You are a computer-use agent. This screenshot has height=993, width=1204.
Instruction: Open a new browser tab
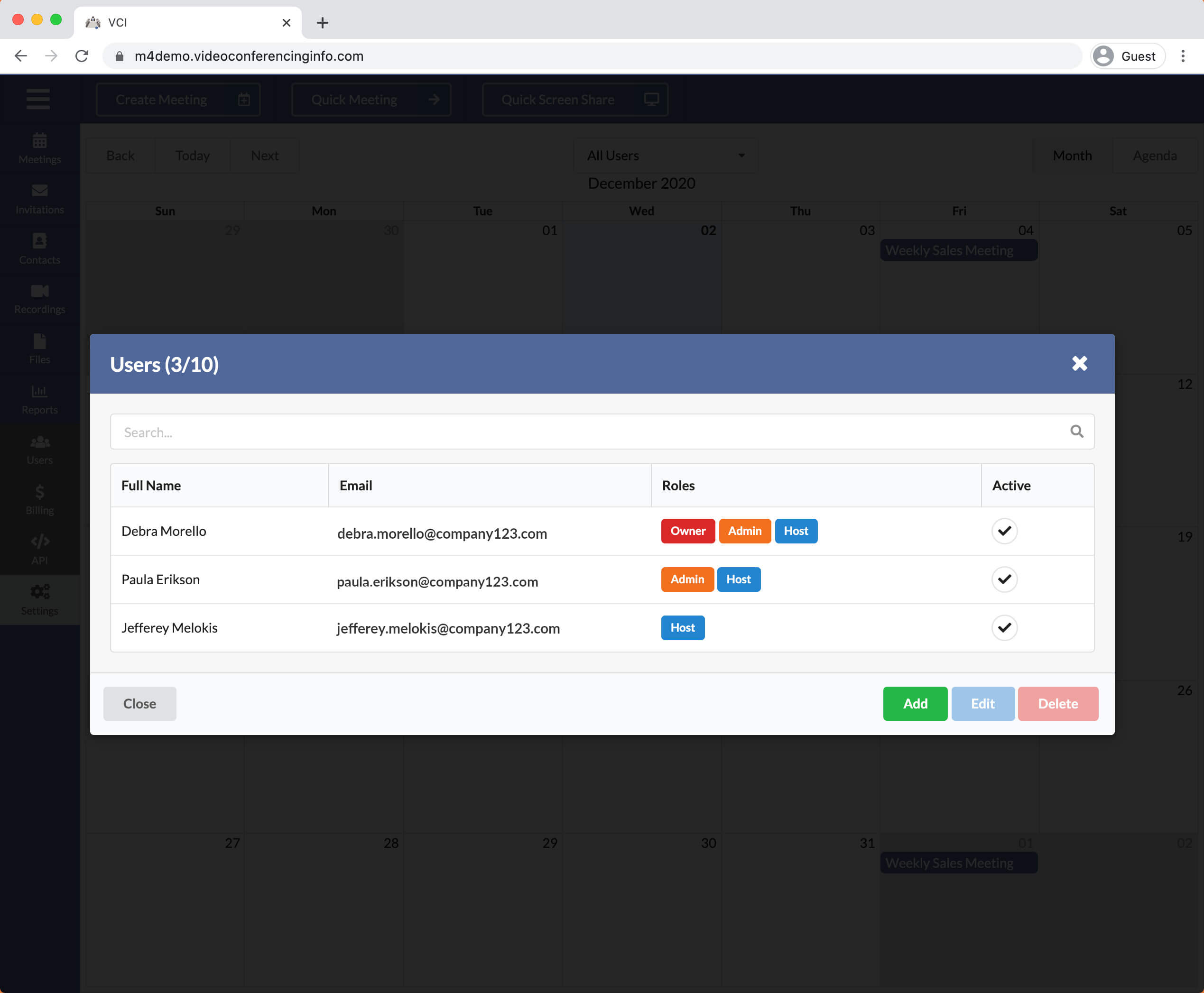click(322, 23)
